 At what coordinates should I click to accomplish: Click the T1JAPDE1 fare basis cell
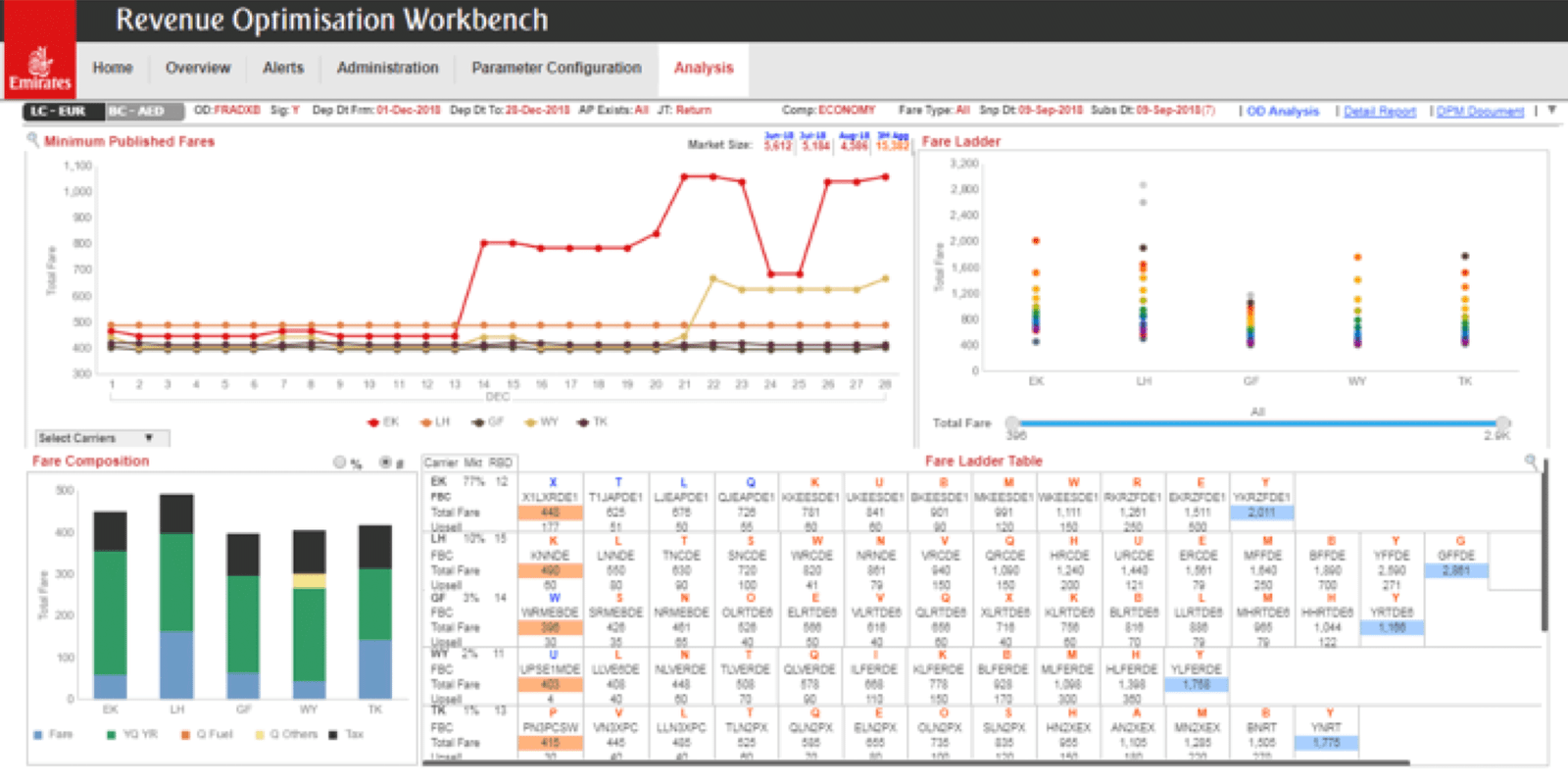[614, 498]
